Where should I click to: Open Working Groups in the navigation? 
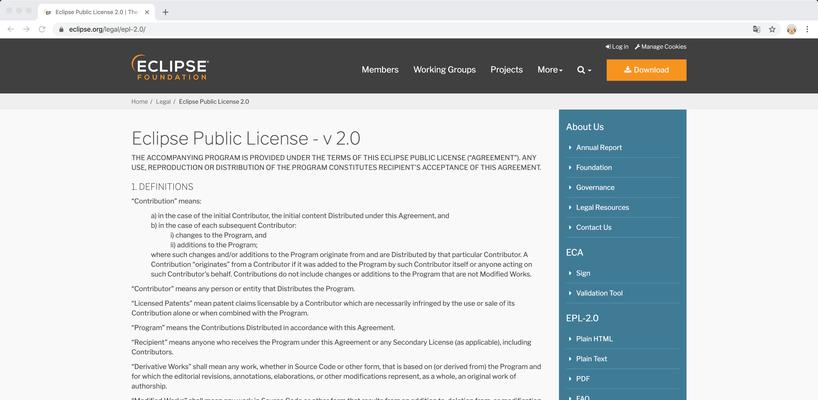[444, 70]
